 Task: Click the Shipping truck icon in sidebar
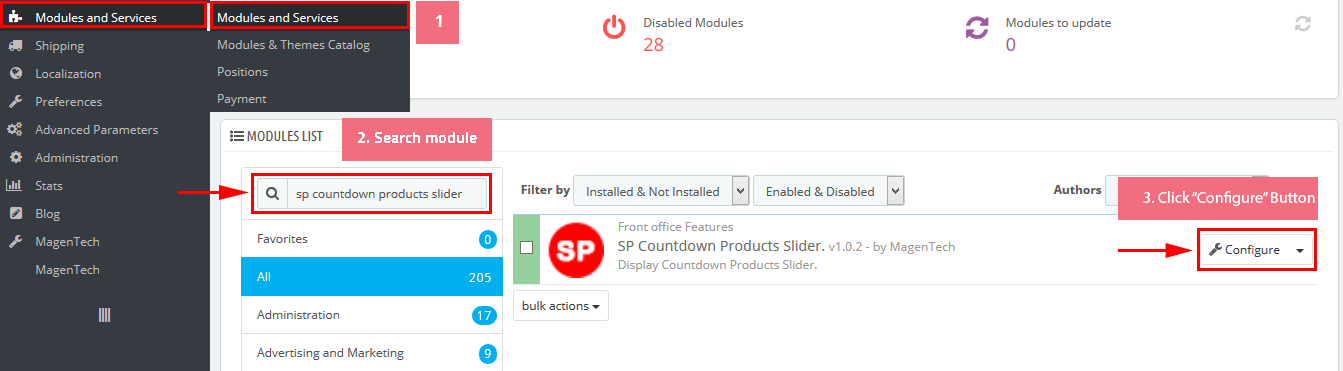tap(15, 46)
